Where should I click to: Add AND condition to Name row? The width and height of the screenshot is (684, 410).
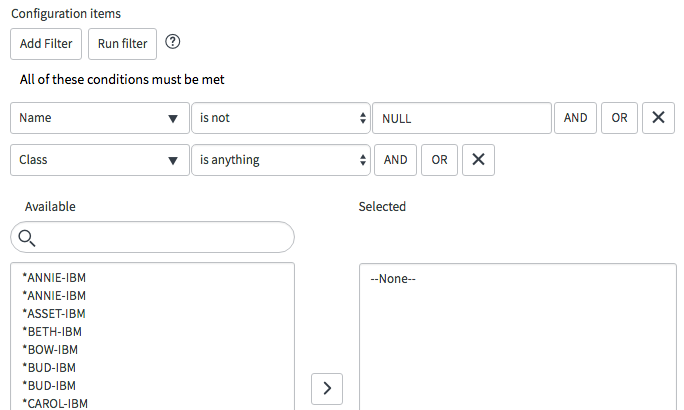pyautogui.click(x=576, y=118)
